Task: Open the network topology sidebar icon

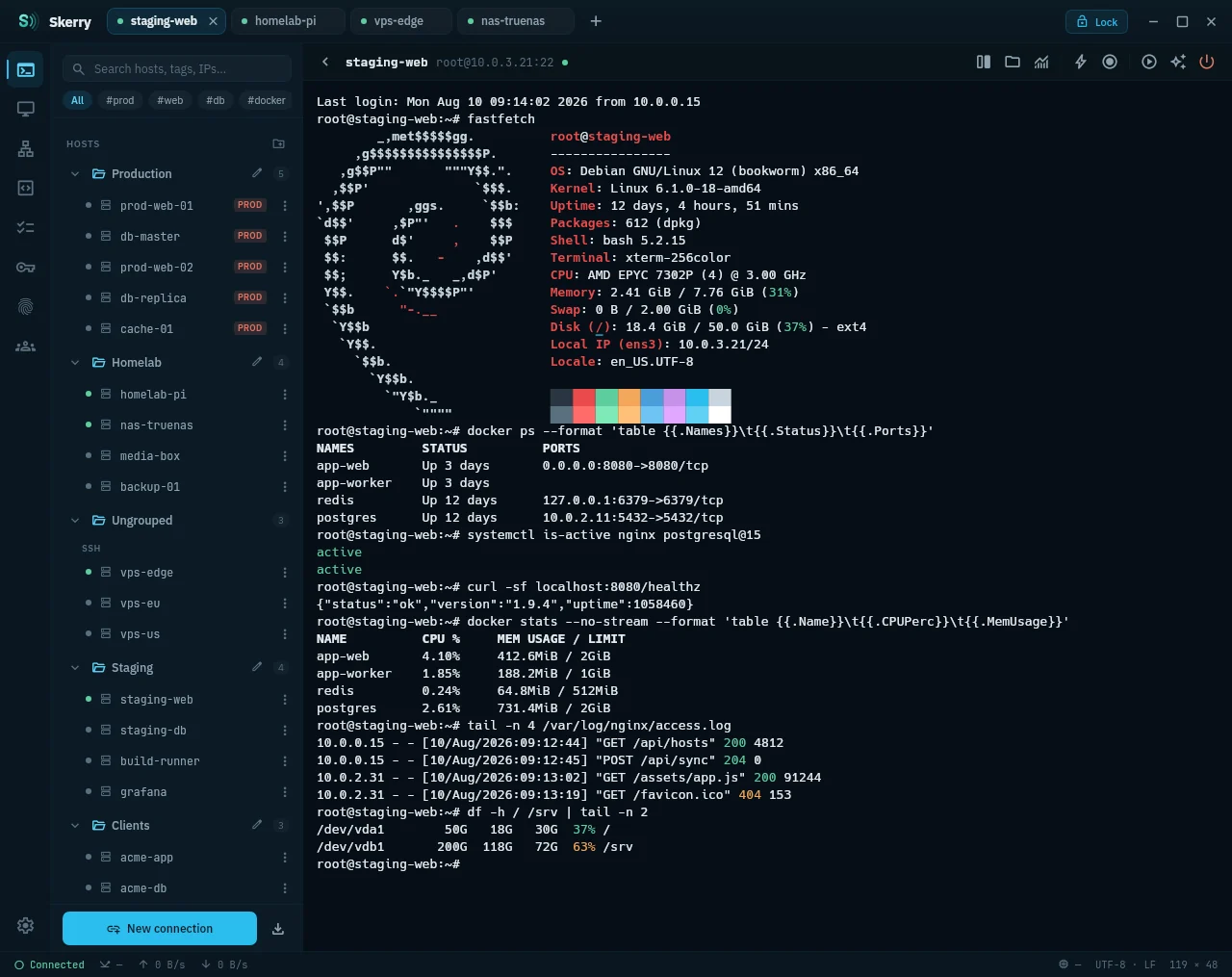Action: 26,148
